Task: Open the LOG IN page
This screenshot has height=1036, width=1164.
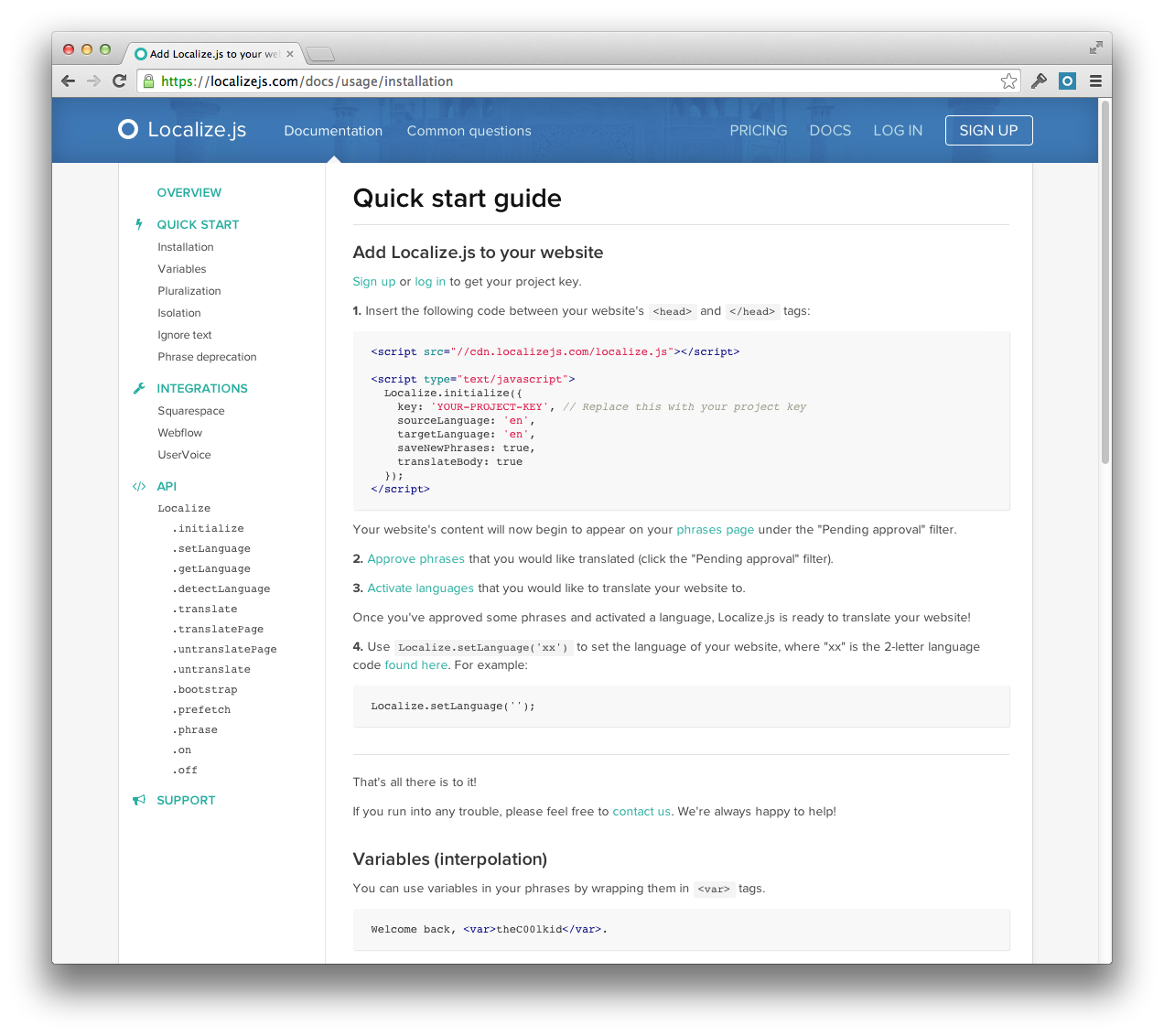Action: (x=898, y=131)
